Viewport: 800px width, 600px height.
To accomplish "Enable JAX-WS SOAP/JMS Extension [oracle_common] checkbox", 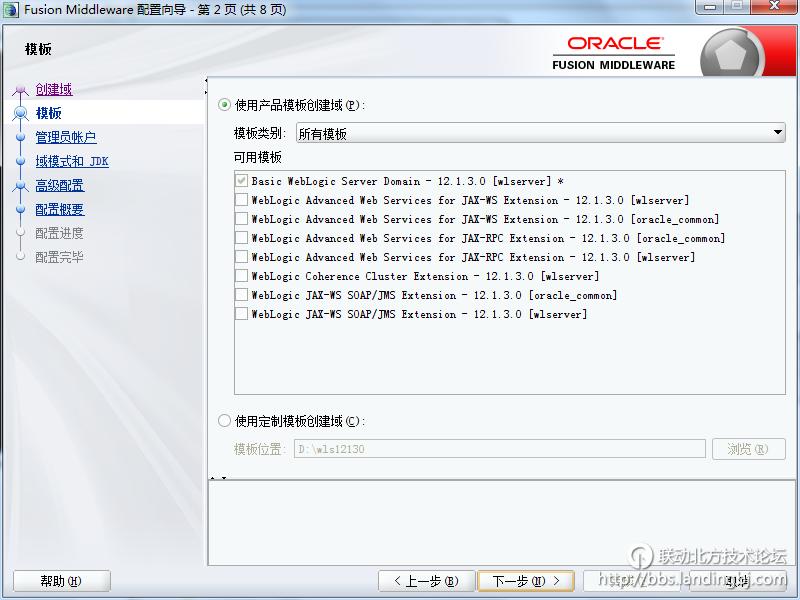I will tap(241, 295).
